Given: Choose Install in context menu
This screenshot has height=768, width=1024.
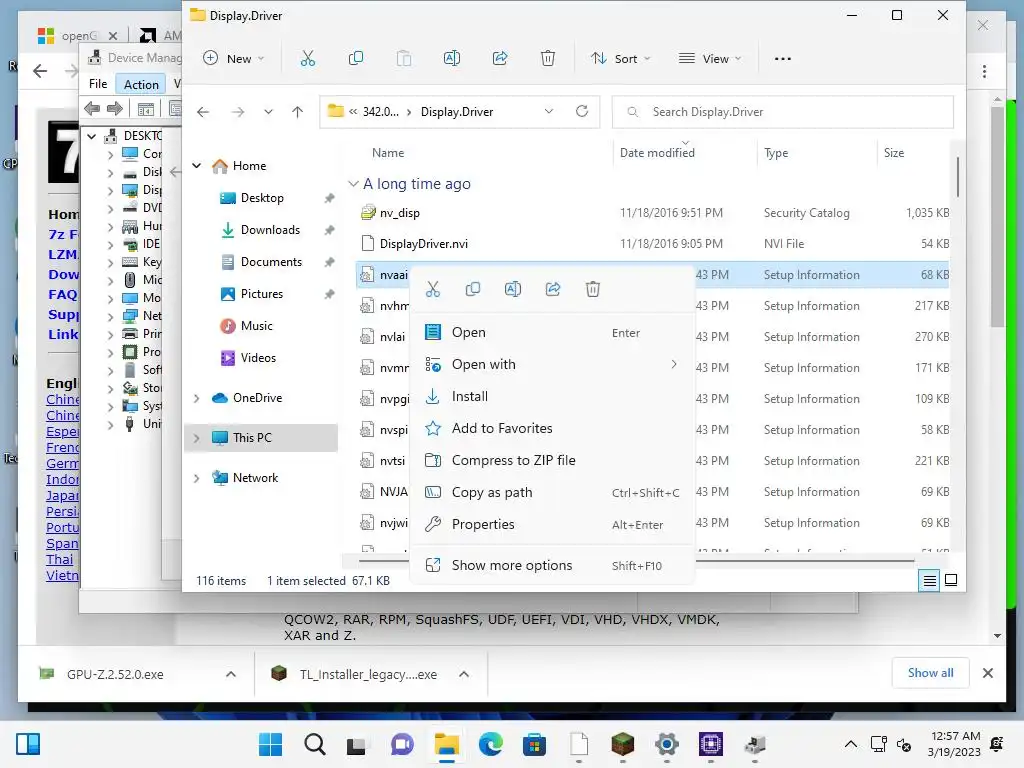Looking at the screenshot, I should [x=552, y=396].
